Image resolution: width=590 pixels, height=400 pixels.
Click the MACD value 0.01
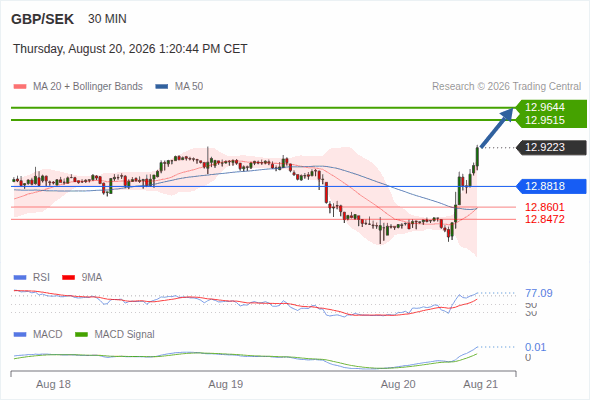(x=535, y=347)
